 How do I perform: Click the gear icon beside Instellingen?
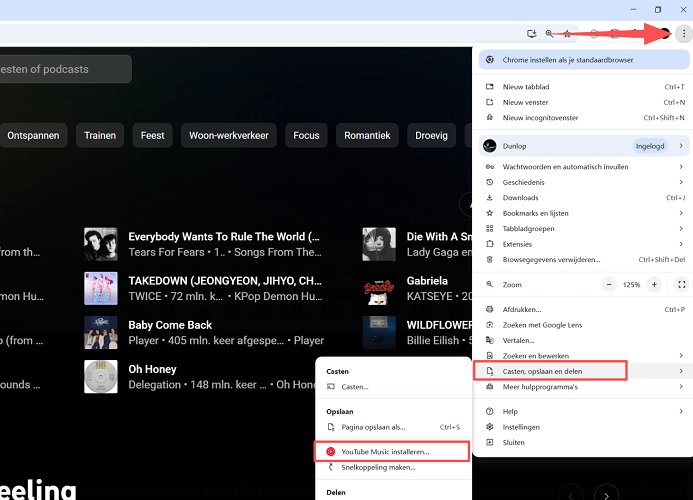click(490, 427)
